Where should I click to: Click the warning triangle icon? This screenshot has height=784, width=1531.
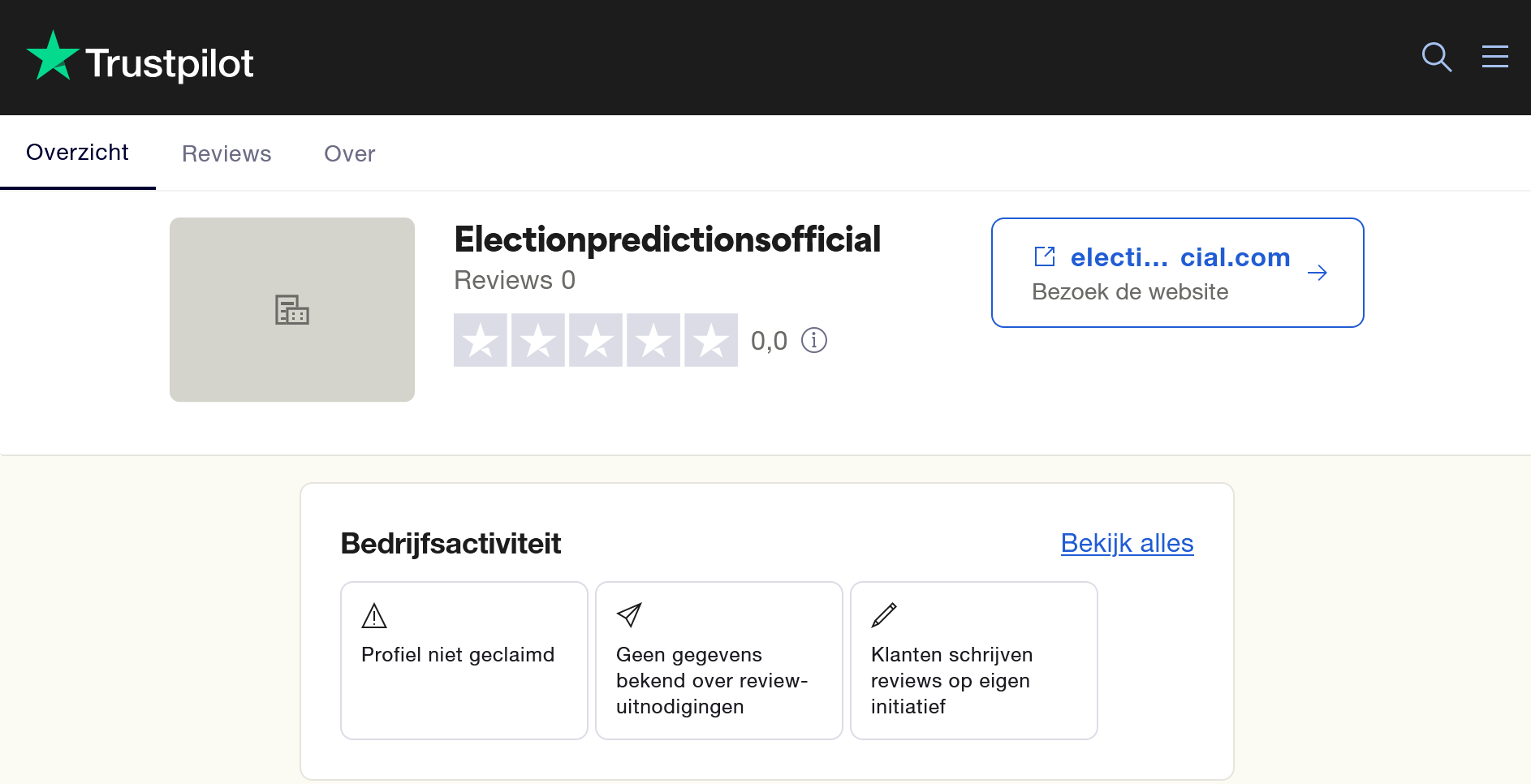click(374, 616)
